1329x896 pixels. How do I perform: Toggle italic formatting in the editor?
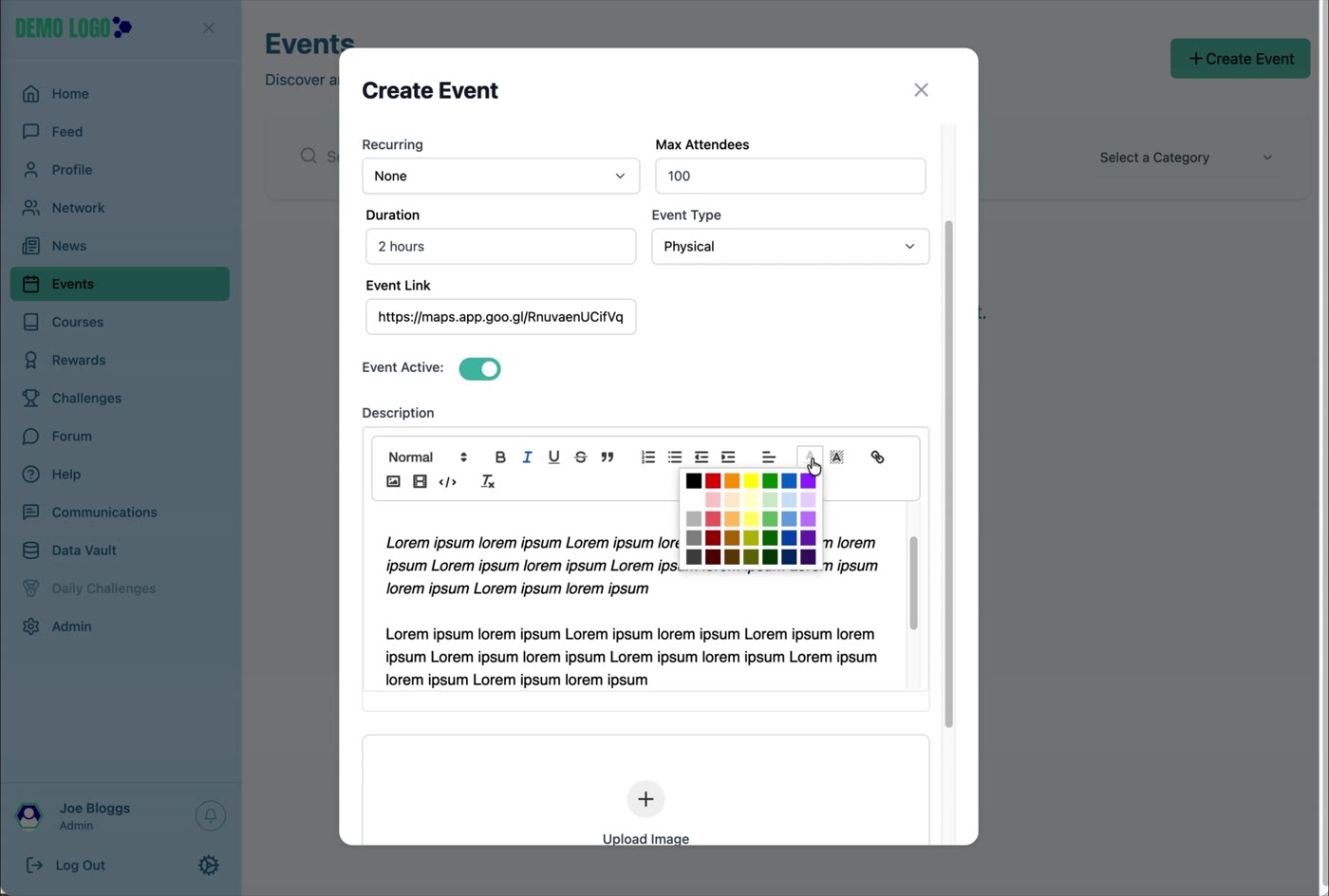click(527, 457)
